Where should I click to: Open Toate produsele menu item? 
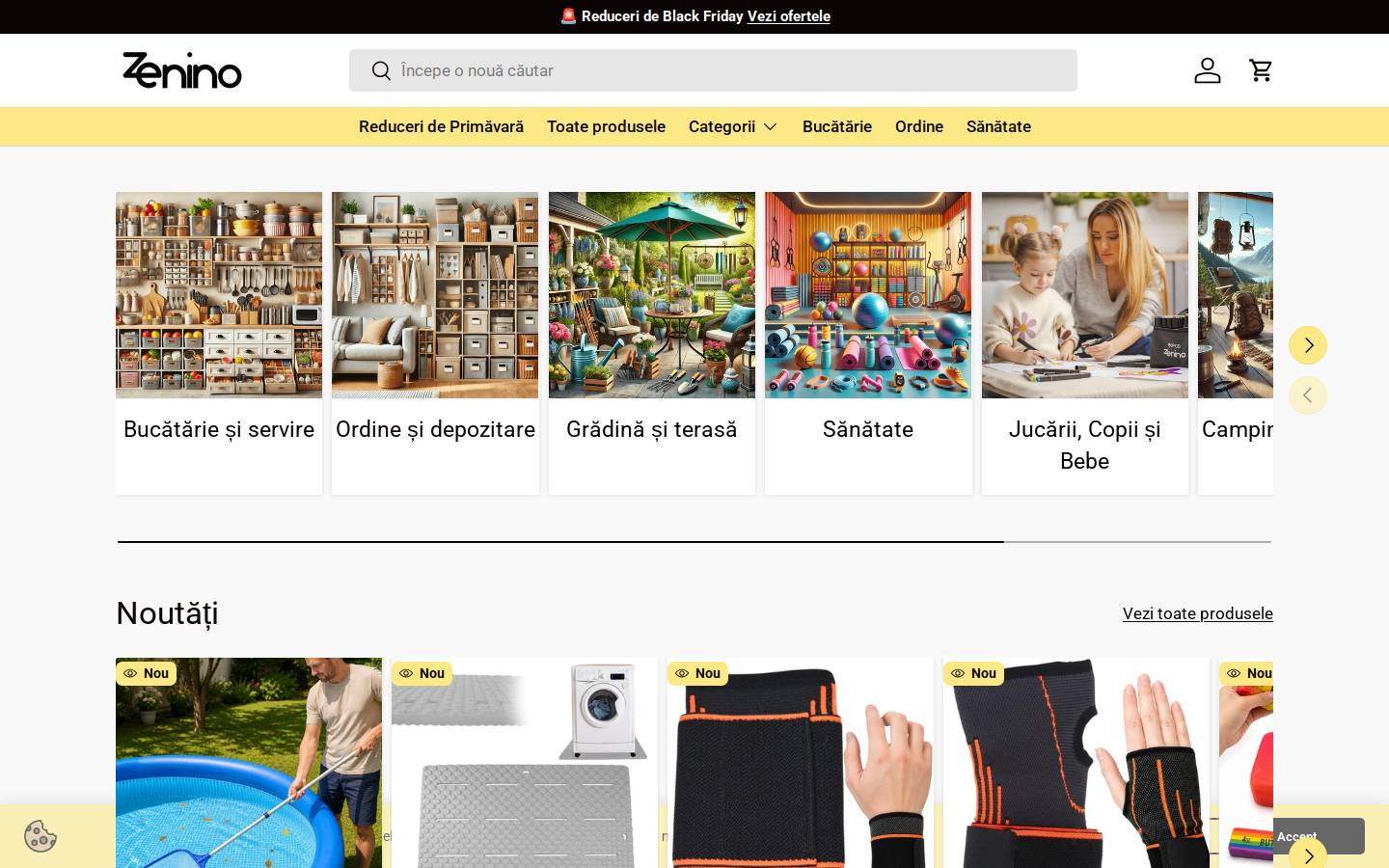tap(606, 126)
